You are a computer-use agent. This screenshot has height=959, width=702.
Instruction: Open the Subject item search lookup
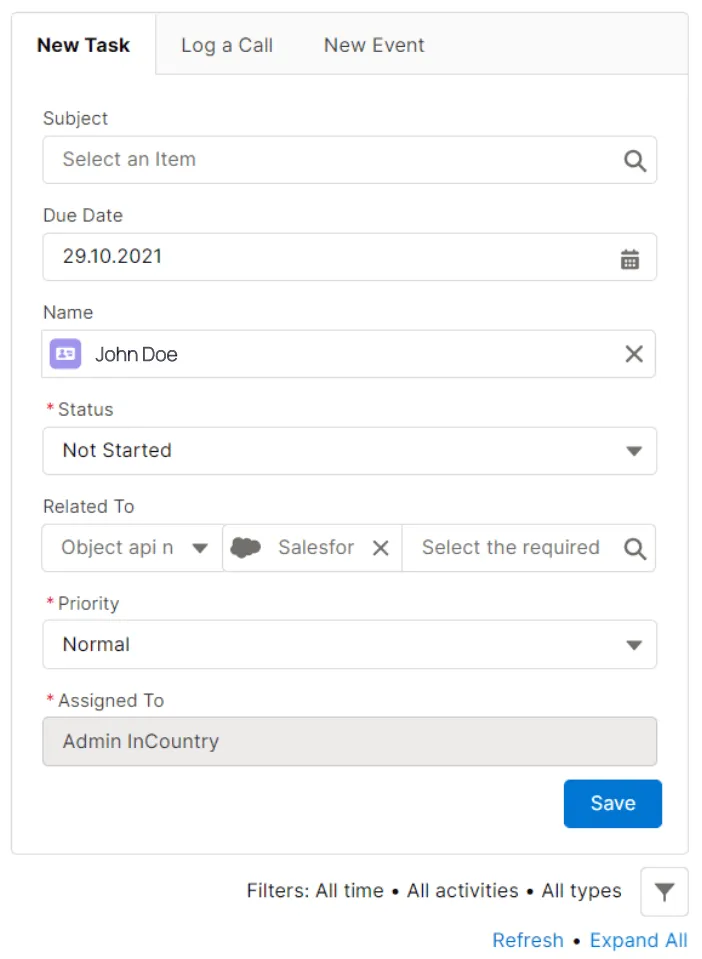coord(634,159)
